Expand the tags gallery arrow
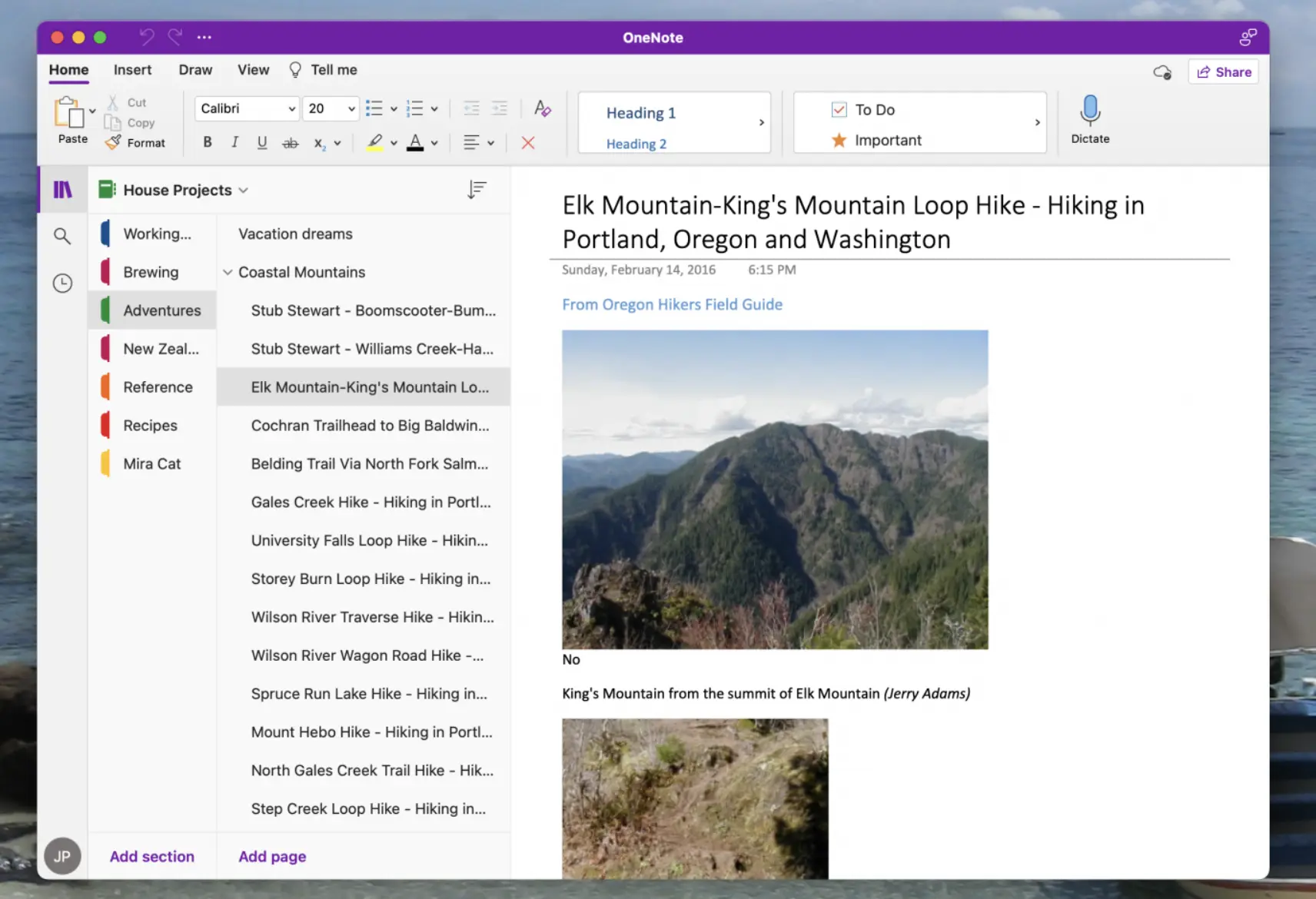Viewport: 1316px width, 899px height. click(x=1038, y=122)
